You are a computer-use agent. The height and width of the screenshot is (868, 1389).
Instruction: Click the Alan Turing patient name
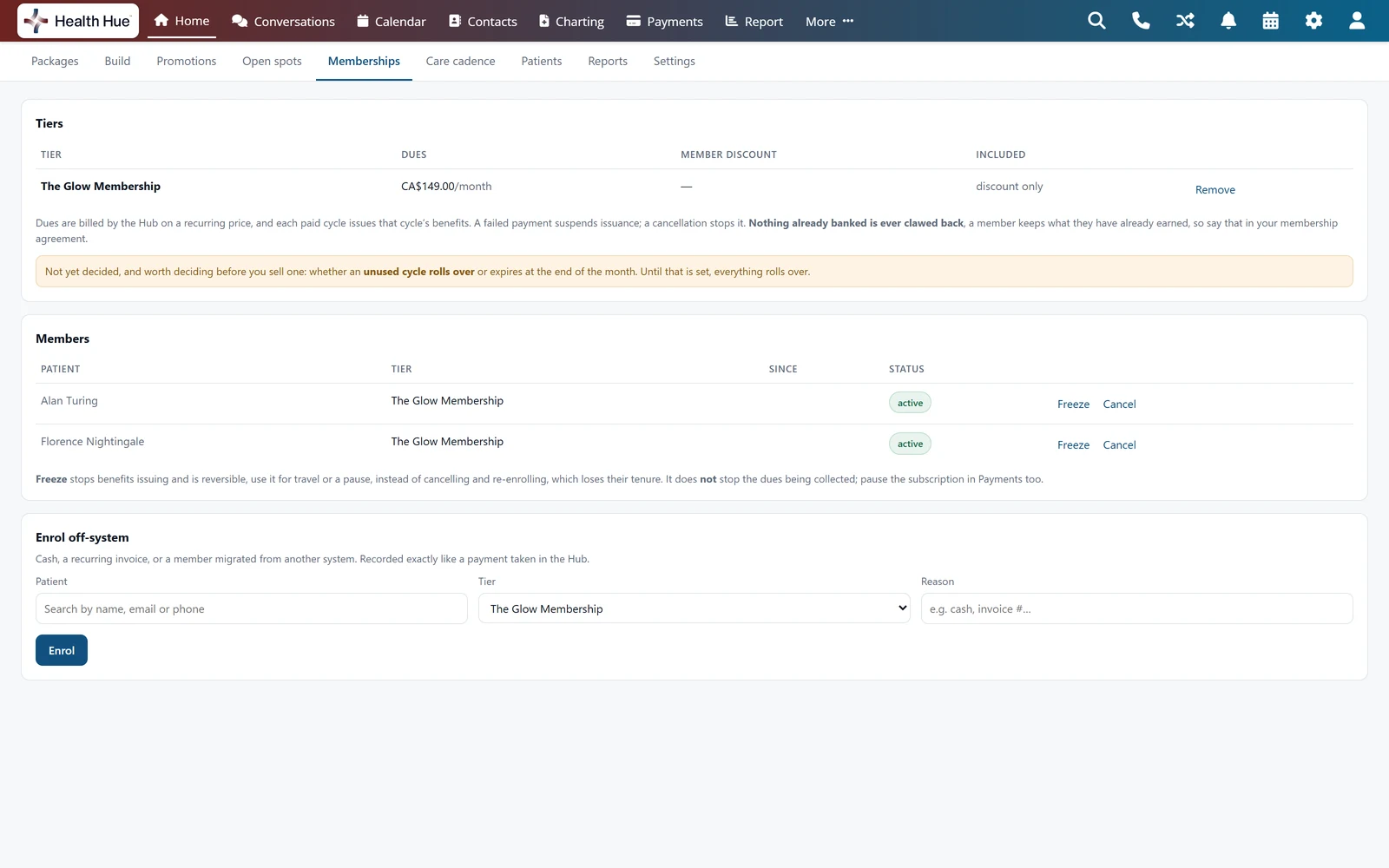click(69, 401)
